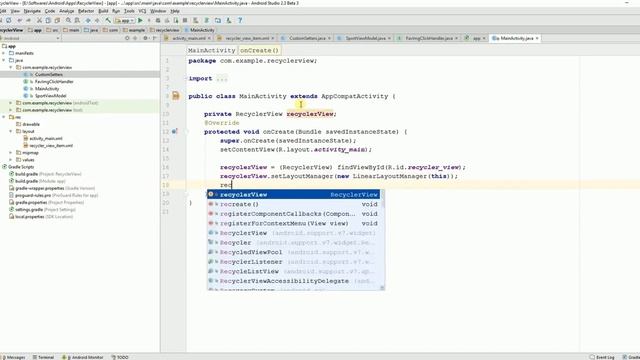Open the app run configuration dropdown
Screen dimensions: 640x360
(124, 20)
